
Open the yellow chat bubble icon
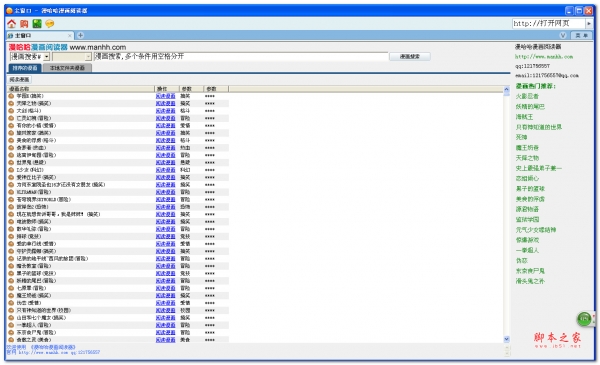(x=49, y=24)
